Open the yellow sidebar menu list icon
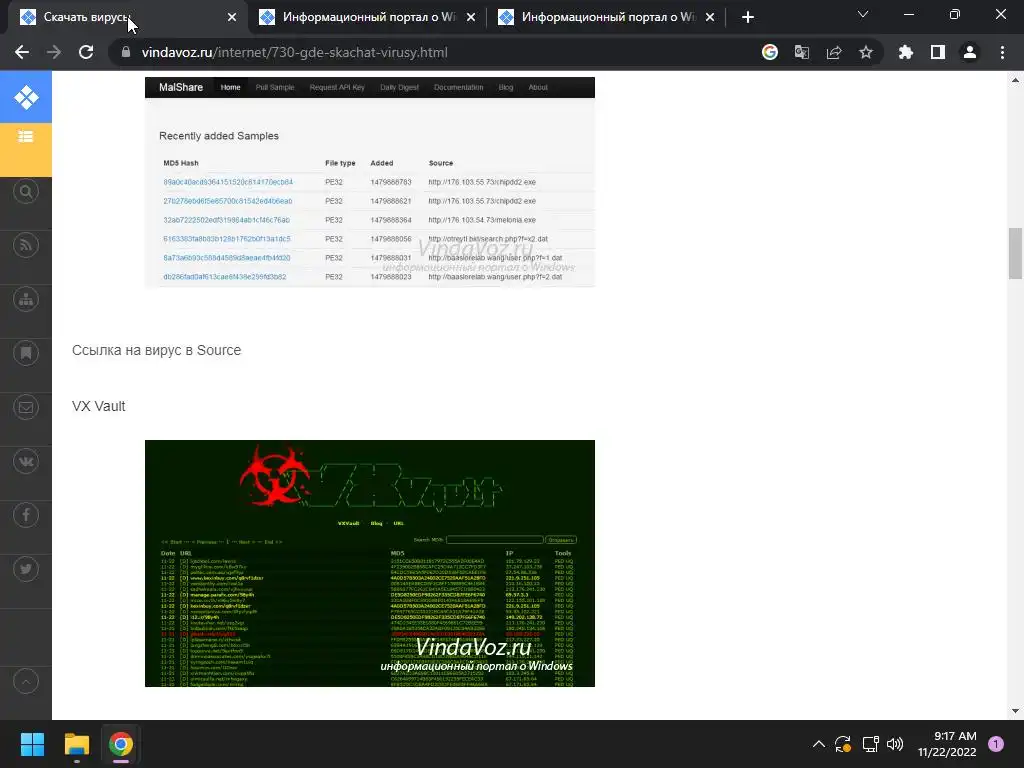 coord(26,136)
